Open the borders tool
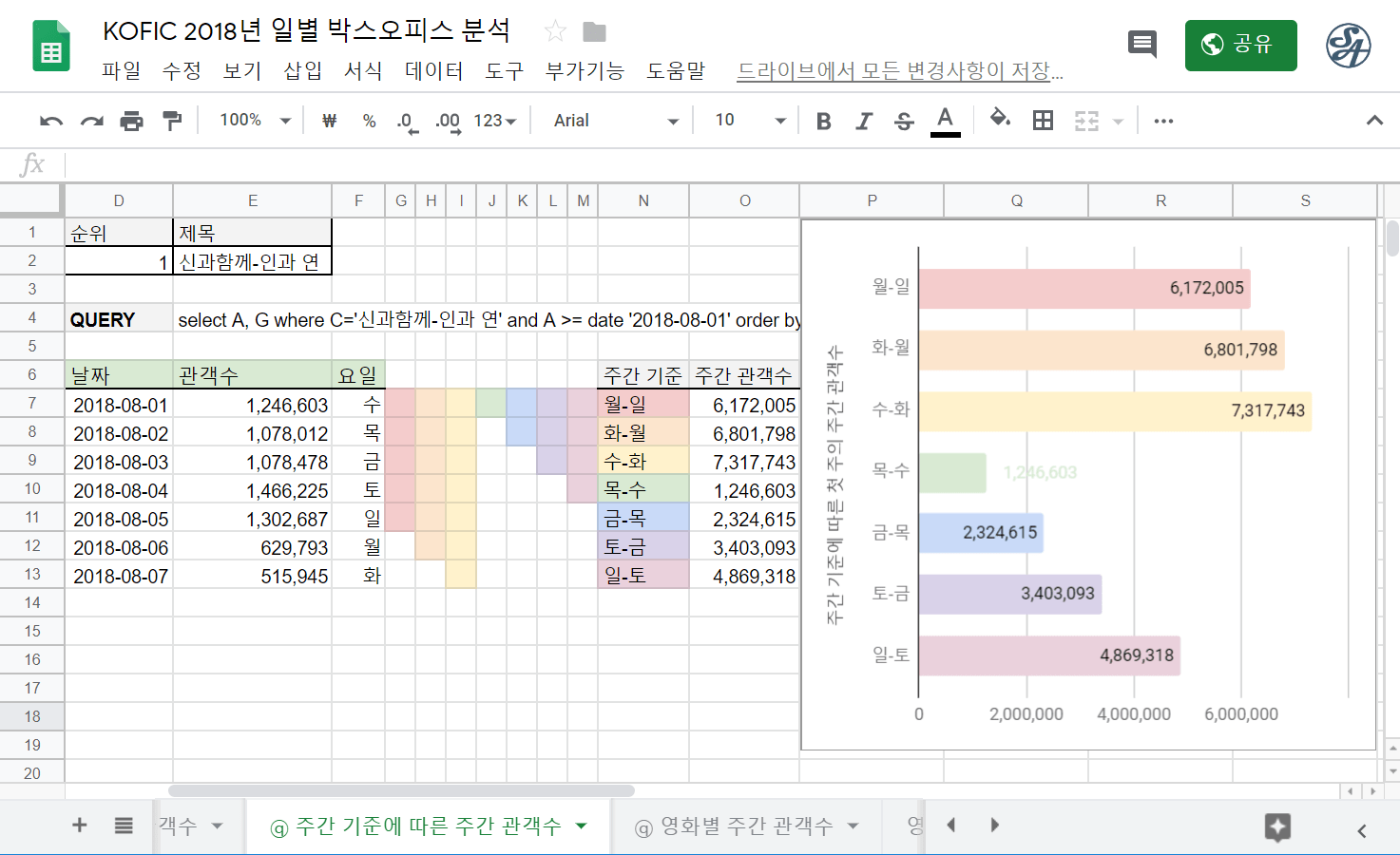The image size is (1400, 855). pos(1043,121)
